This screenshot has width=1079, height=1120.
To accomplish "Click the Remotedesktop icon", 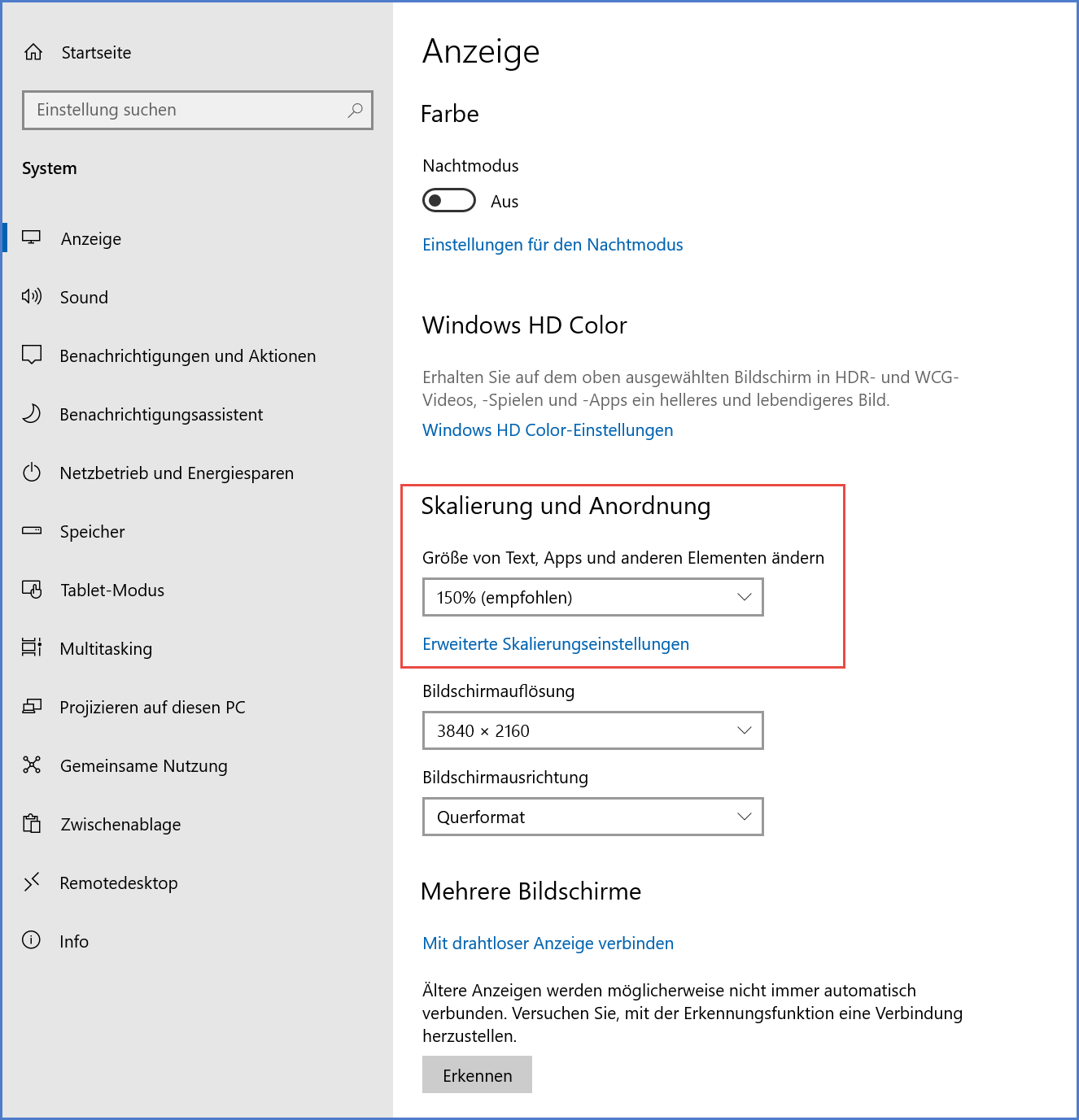I will click(x=32, y=882).
